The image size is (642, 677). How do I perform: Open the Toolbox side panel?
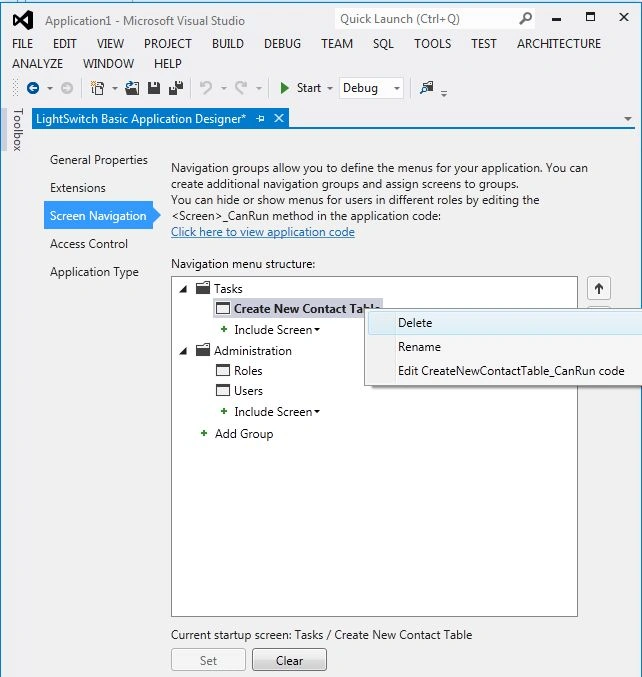tap(17, 130)
